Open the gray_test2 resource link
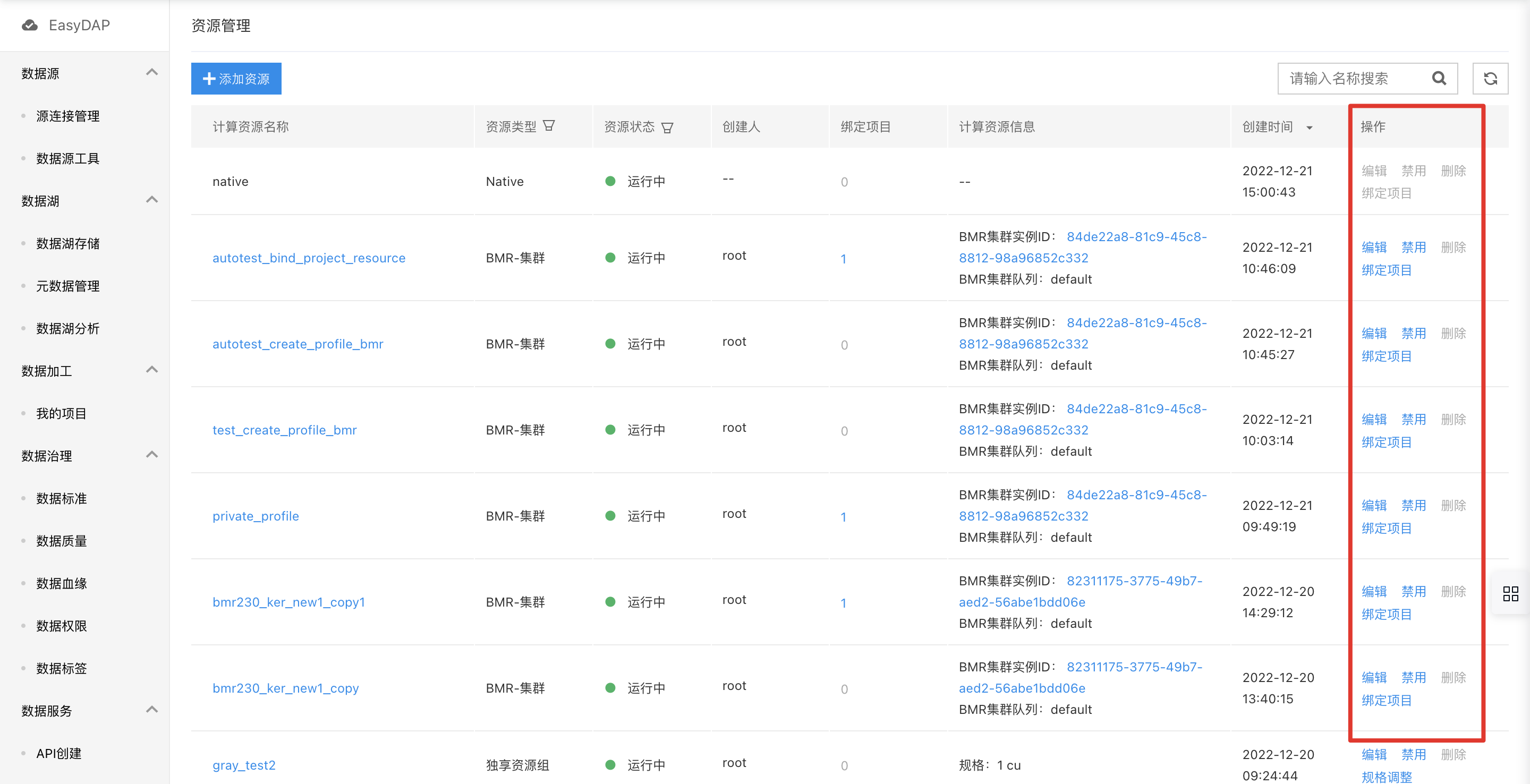1530x784 pixels. (244, 765)
